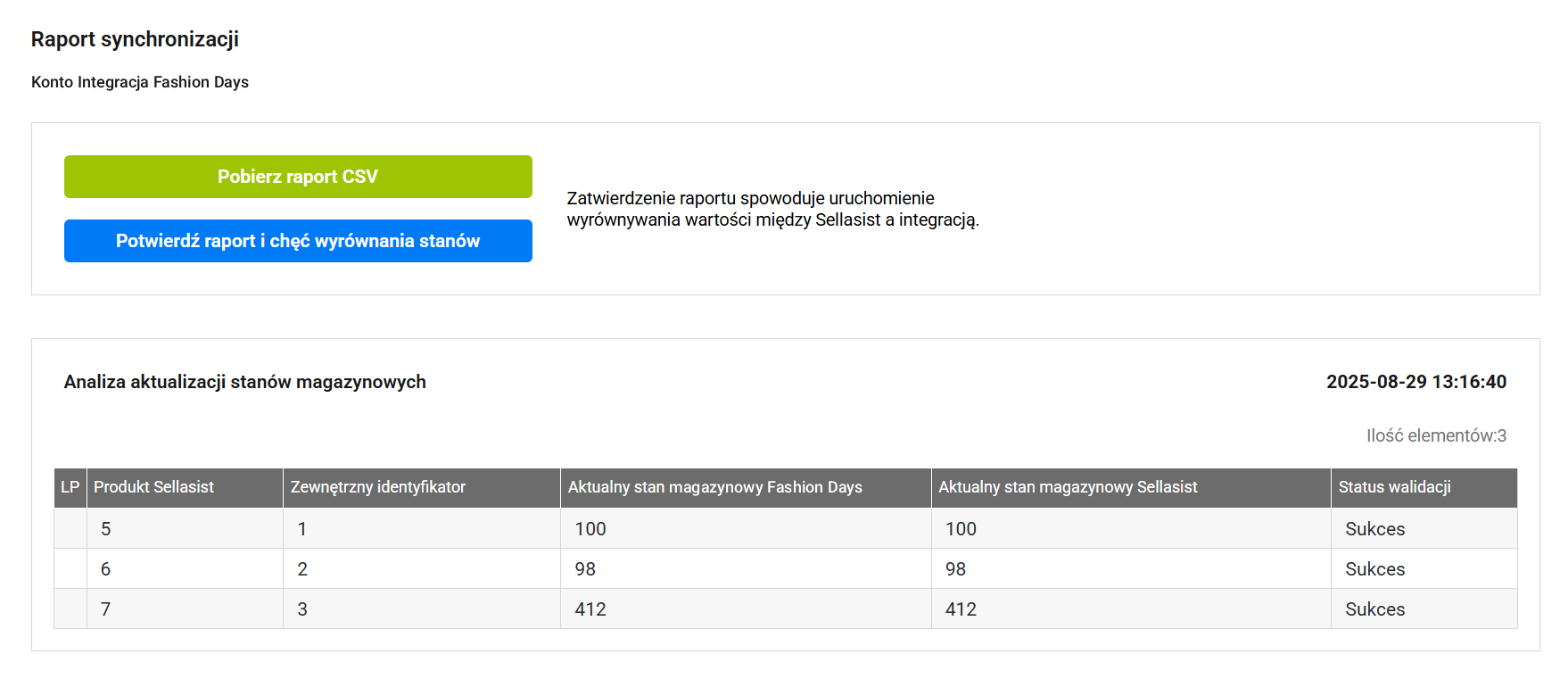Screen dimensions: 1568x679
Task: Select the Status walidacji column header
Action: click(x=1394, y=487)
